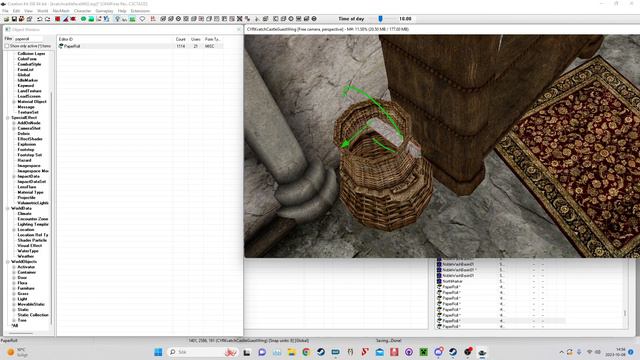
Task: Click the red triangle toolbar icon
Action: (65, 19)
